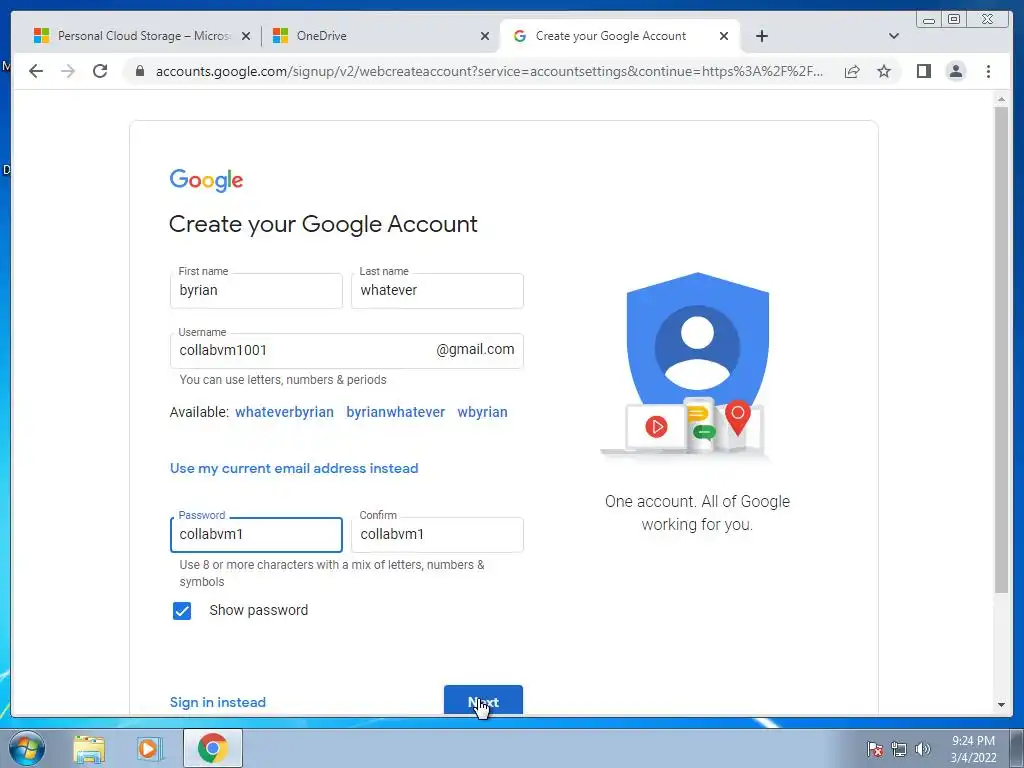Open Windows Explorer from taskbar
The height and width of the screenshot is (768, 1024).
[89, 748]
